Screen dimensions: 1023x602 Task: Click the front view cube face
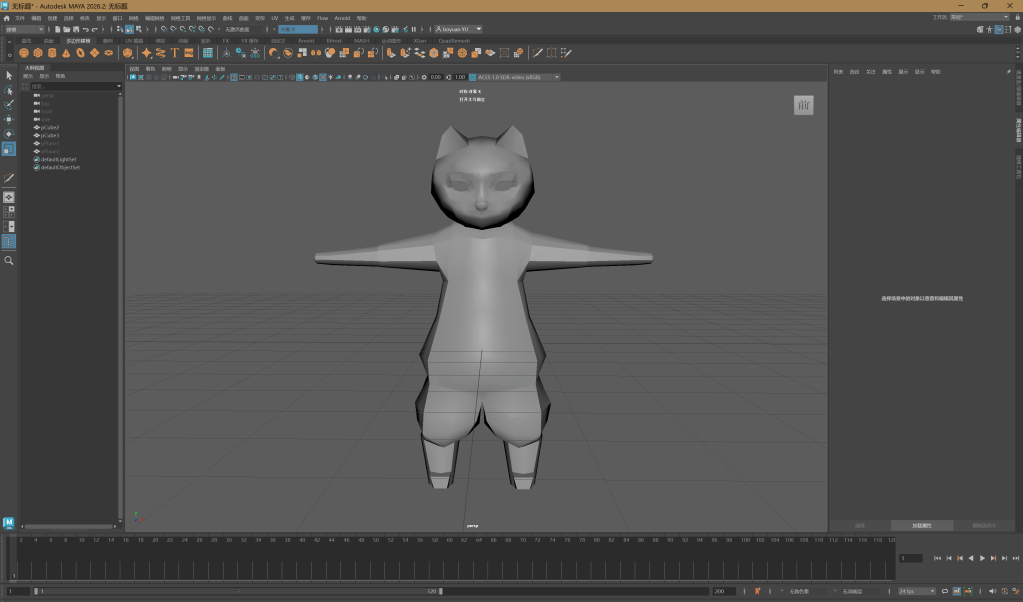pyautogui.click(x=803, y=105)
